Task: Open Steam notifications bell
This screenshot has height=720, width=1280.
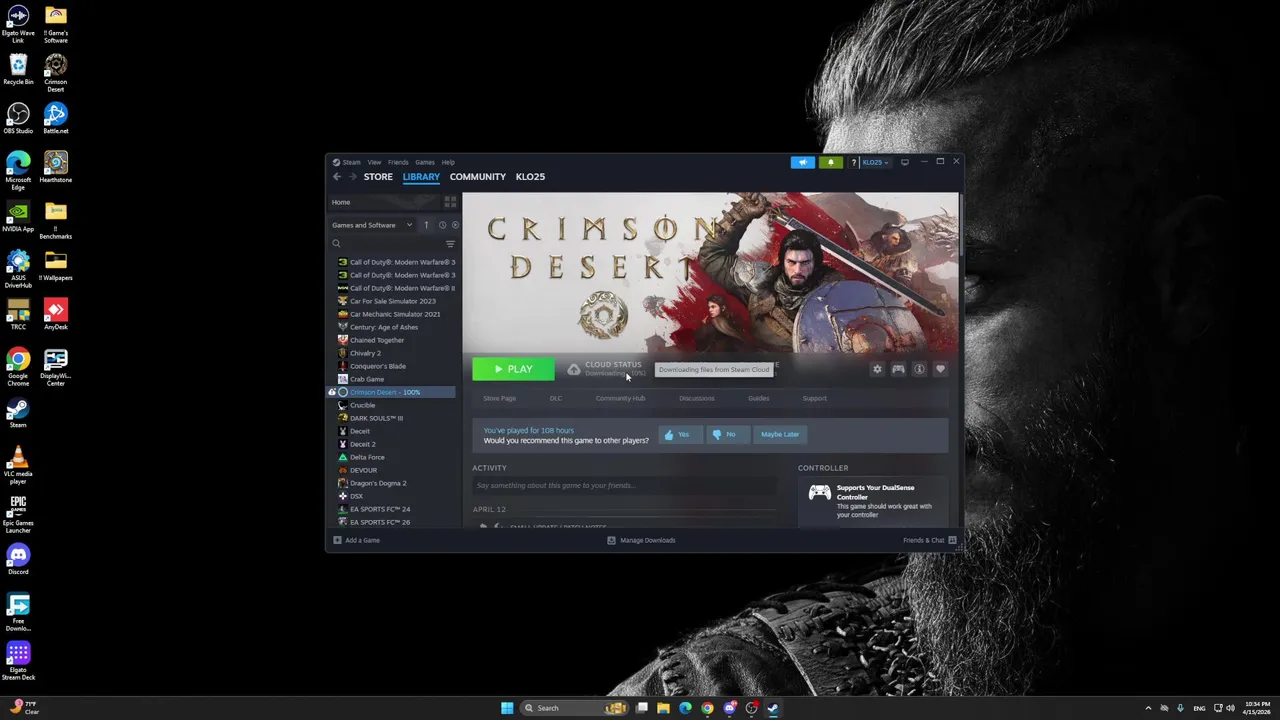Action: pos(830,162)
